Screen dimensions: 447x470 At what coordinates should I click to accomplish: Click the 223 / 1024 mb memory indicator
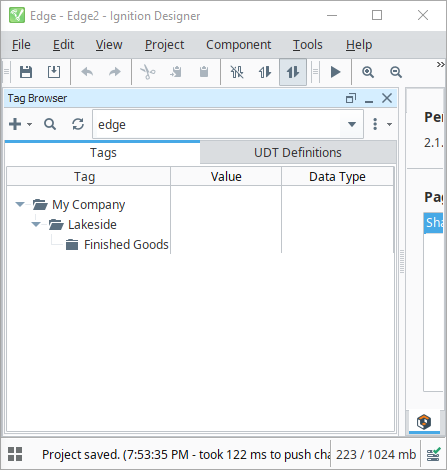coord(376,454)
